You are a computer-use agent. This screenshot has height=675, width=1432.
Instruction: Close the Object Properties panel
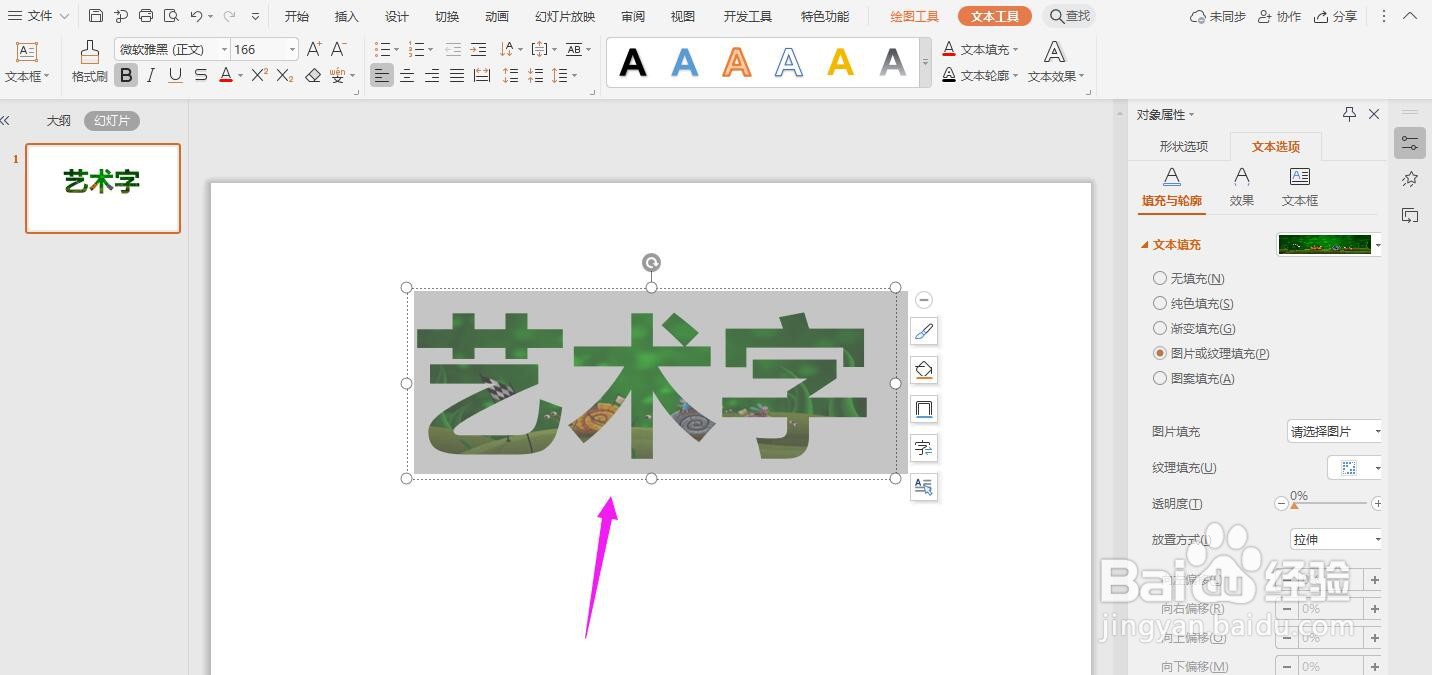pos(1374,114)
